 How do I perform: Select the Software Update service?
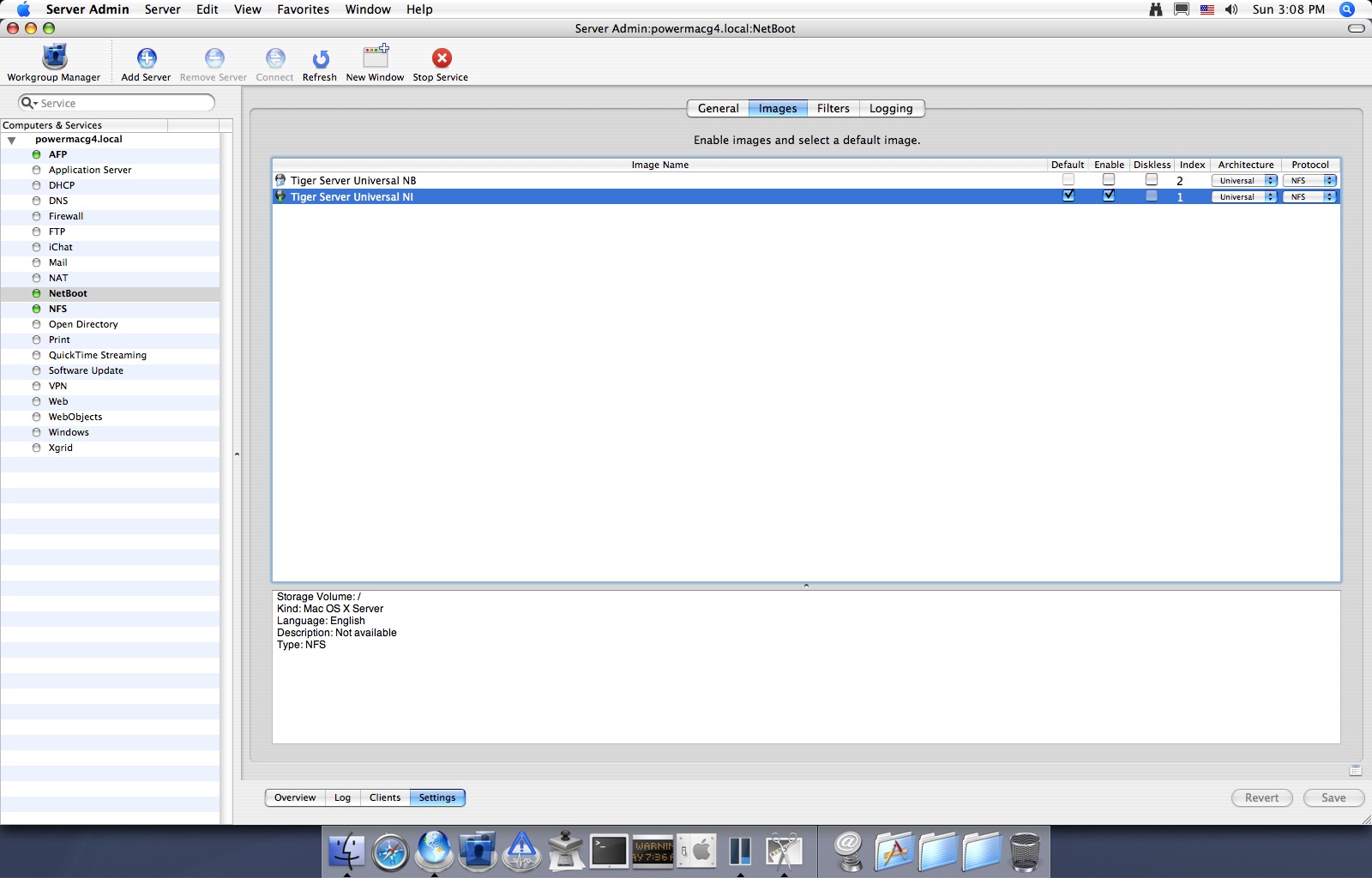(110, 370)
